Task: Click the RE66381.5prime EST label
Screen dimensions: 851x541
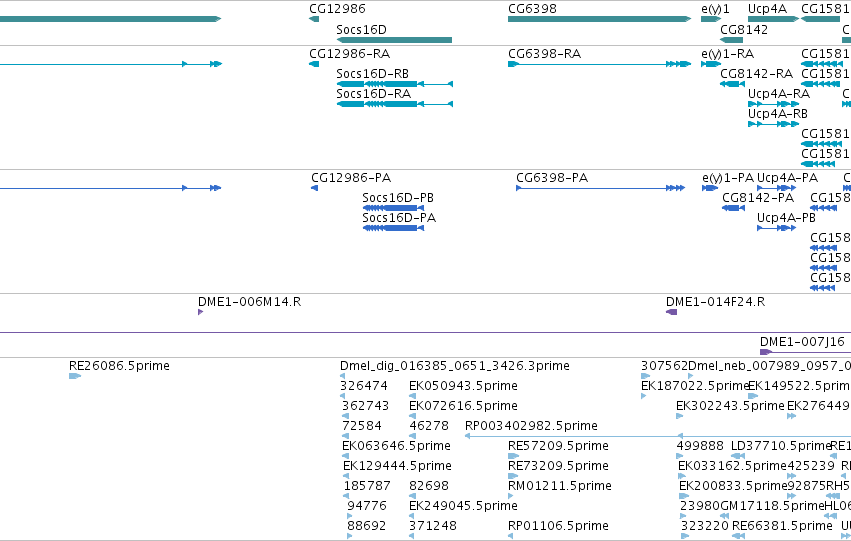Action: (782, 526)
